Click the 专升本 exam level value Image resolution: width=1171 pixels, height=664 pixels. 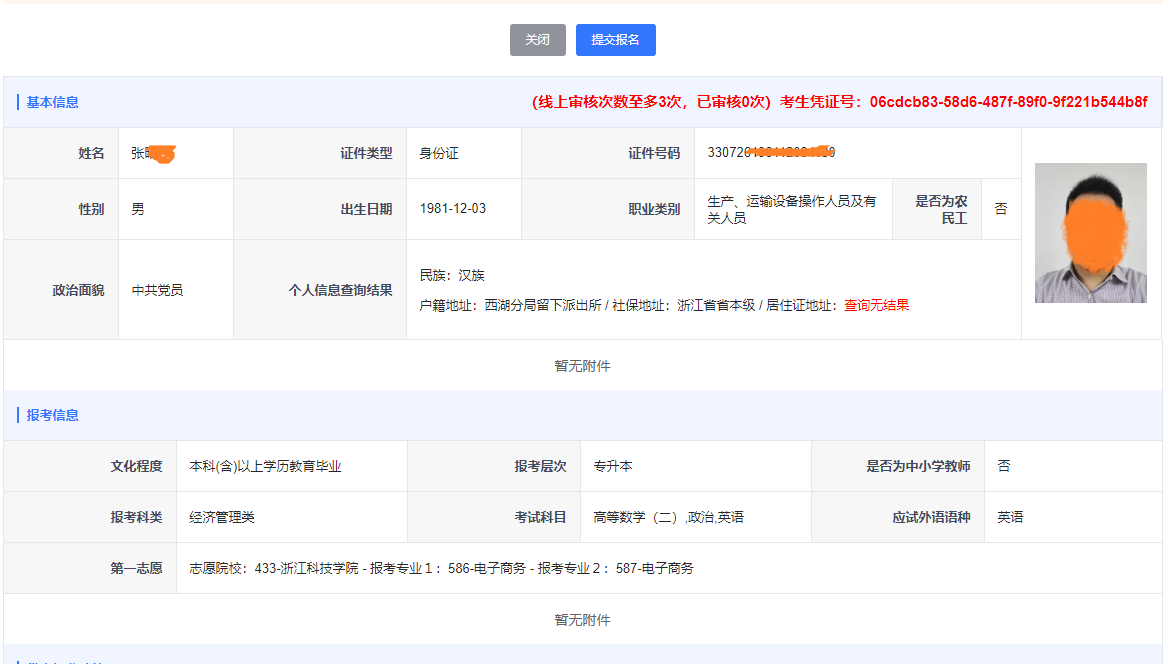pyautogui.click(x=613, y=466)
